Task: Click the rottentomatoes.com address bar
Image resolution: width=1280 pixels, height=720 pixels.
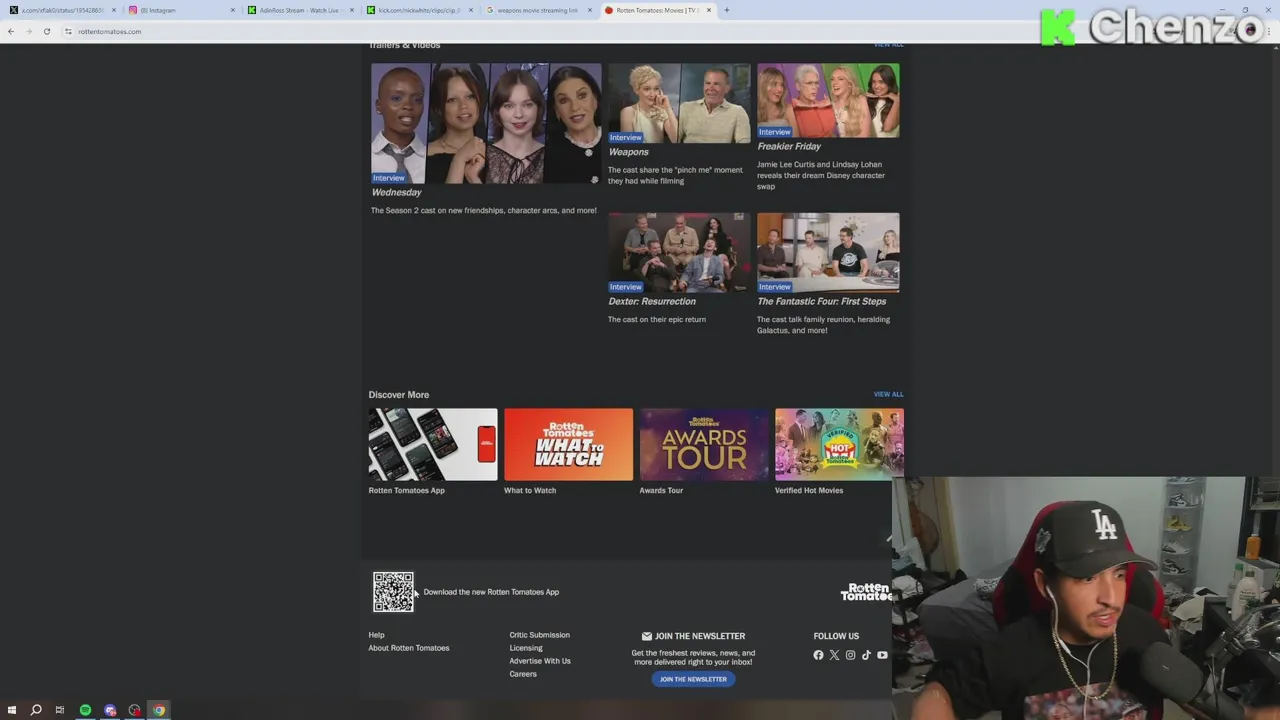Action: 110,31
